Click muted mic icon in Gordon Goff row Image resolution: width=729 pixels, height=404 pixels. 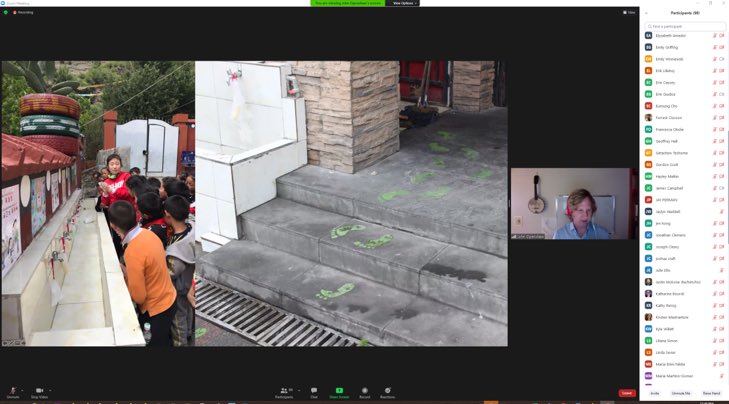715,165
